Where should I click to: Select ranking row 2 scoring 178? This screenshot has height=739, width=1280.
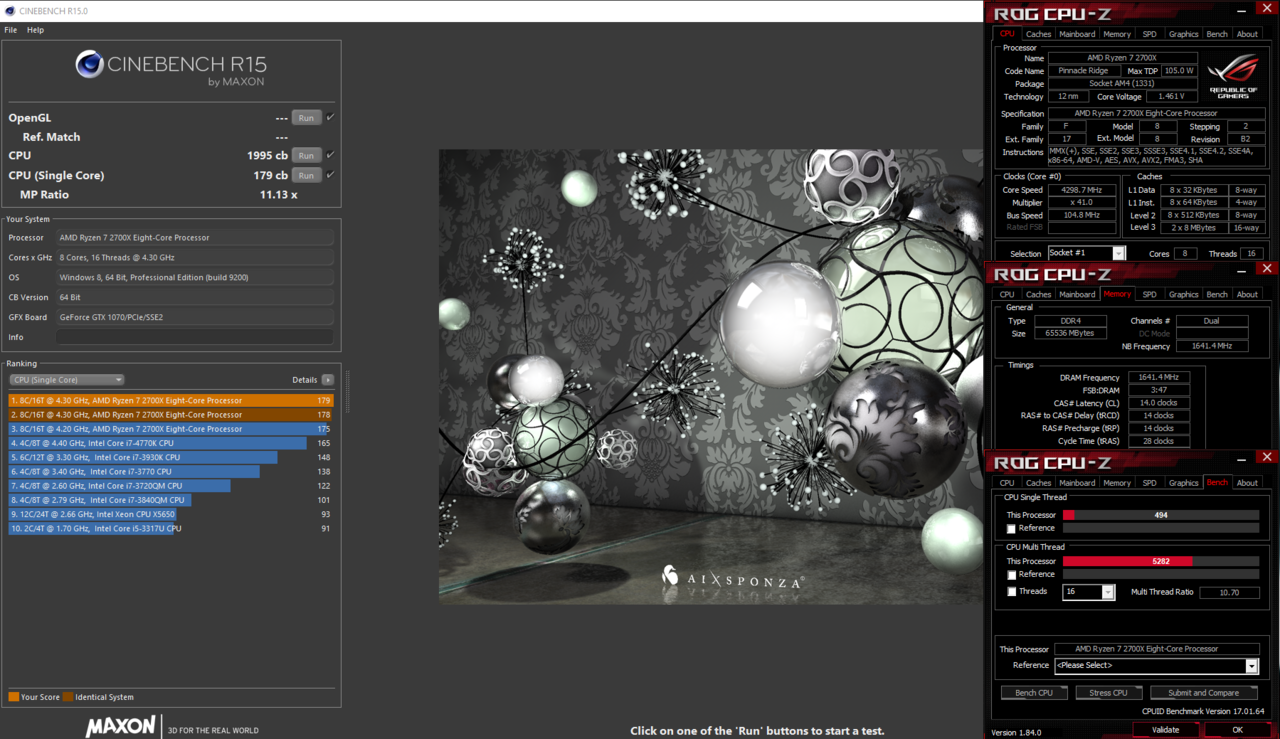pyautogui.click(x=171, y=414)
